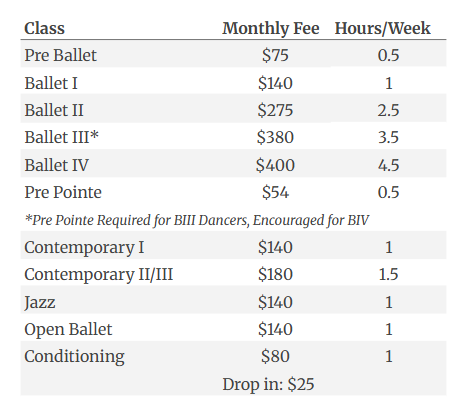Select the Ballet II $275 fee
Screen dimensions: 473x418
(275, 110)
